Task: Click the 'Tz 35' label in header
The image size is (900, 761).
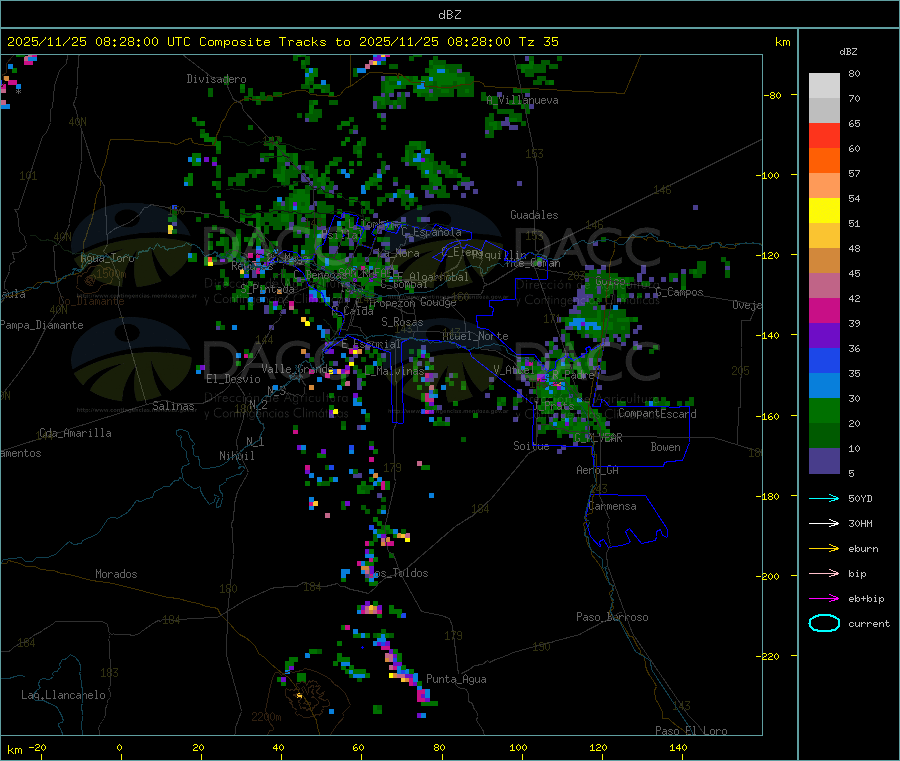Action: pos(538,42)
